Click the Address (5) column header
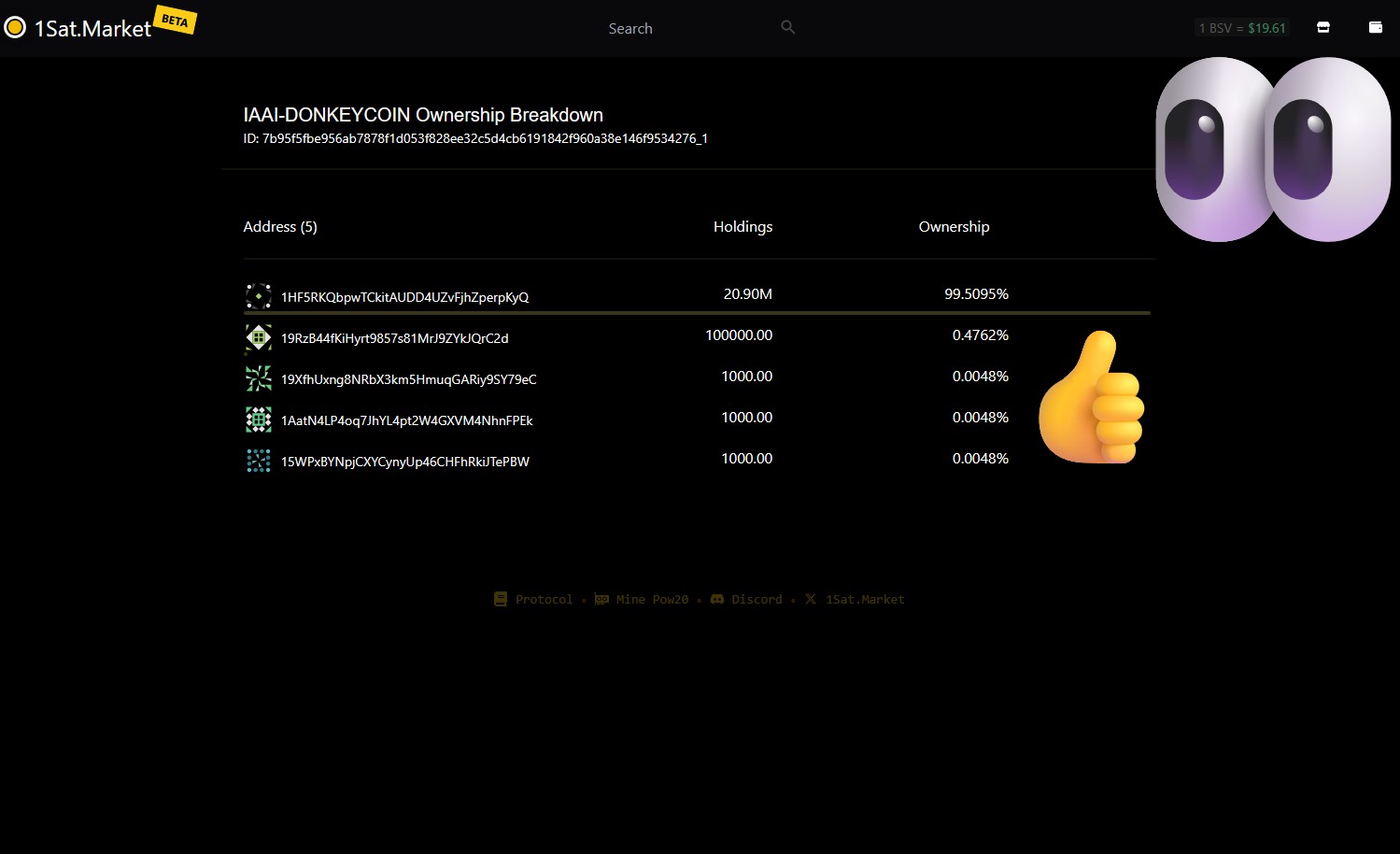This screenshot has height=854, width=1400. click(x=280, y=227)
